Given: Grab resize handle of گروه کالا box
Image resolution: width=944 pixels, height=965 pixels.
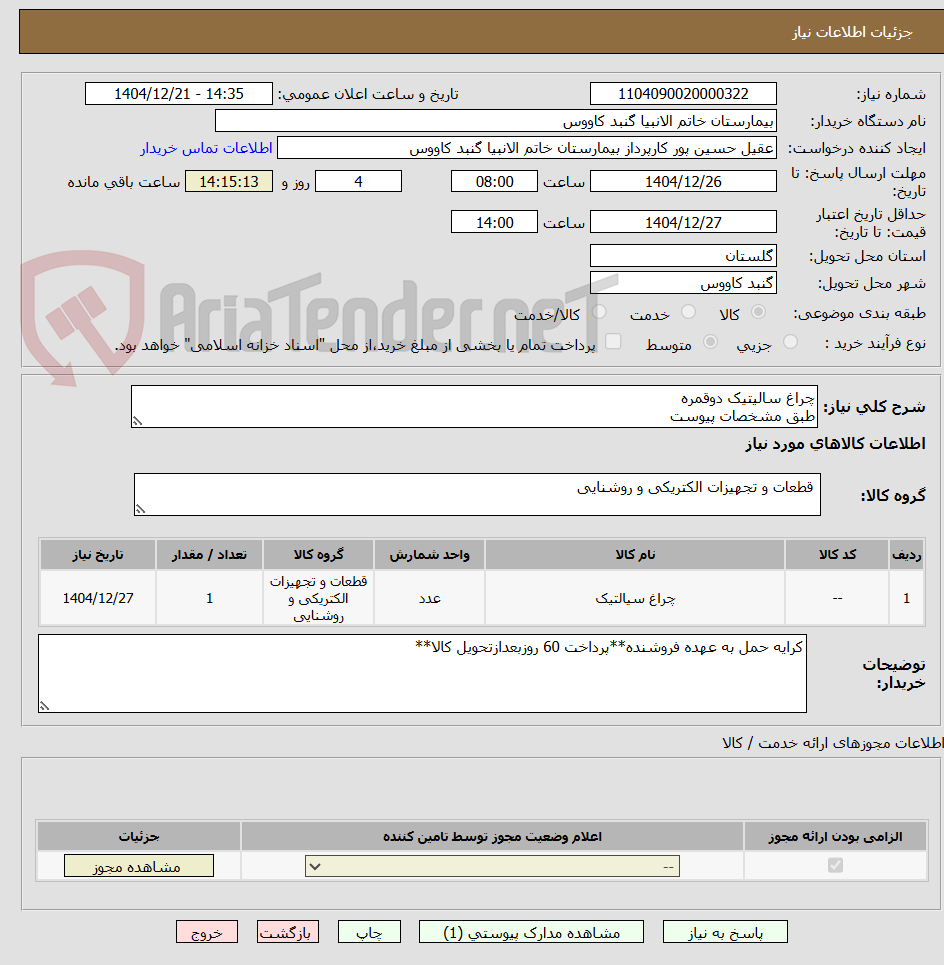Looking at the screenshot, I should click(x=140, y=510).
